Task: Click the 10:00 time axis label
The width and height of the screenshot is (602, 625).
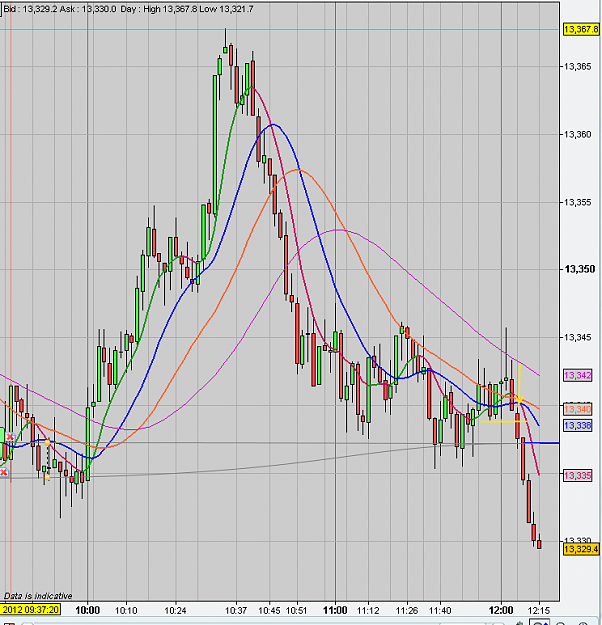Action: click(x=88, y=610)
